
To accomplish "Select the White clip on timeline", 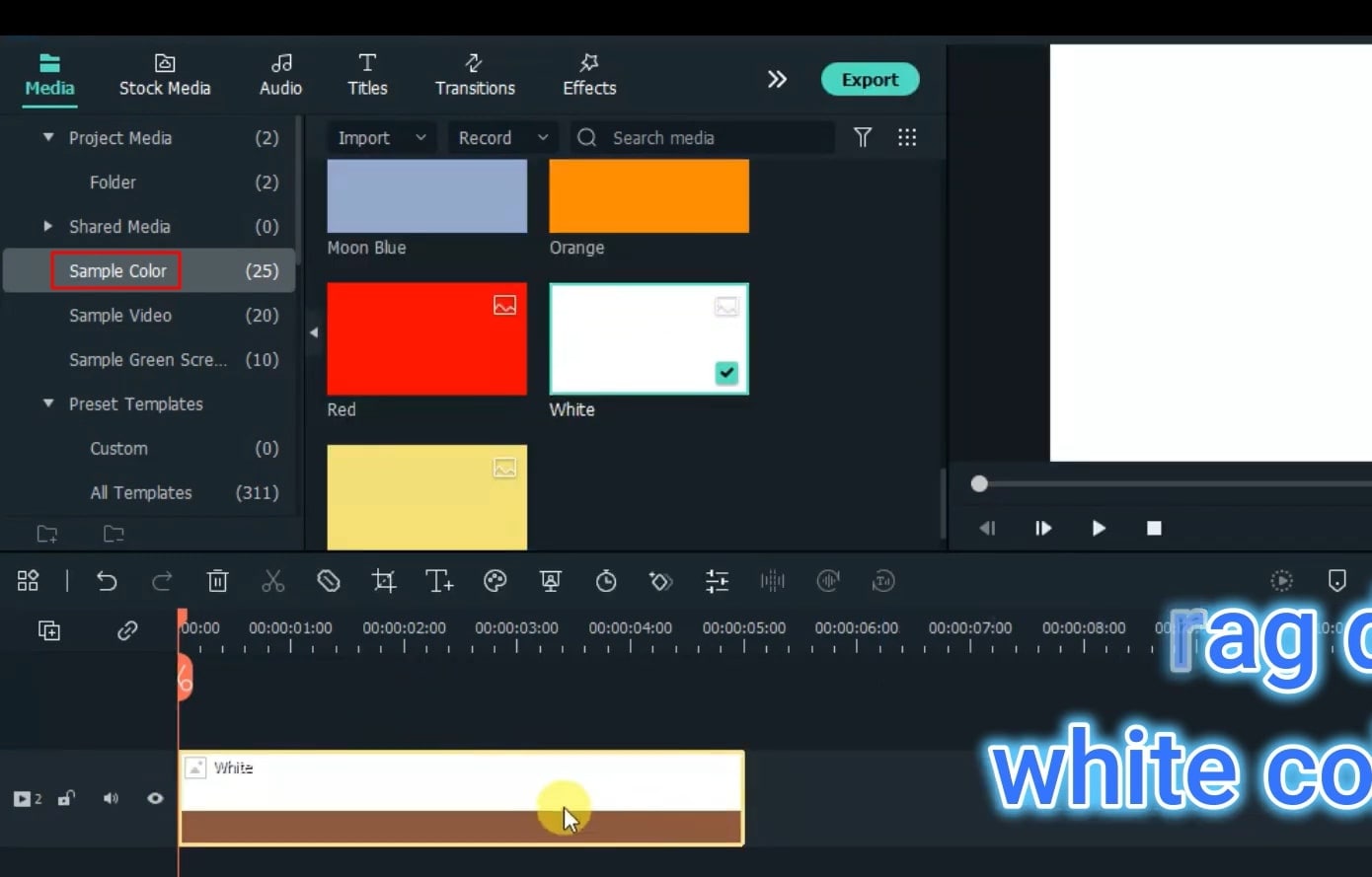I will coord(461,798).
